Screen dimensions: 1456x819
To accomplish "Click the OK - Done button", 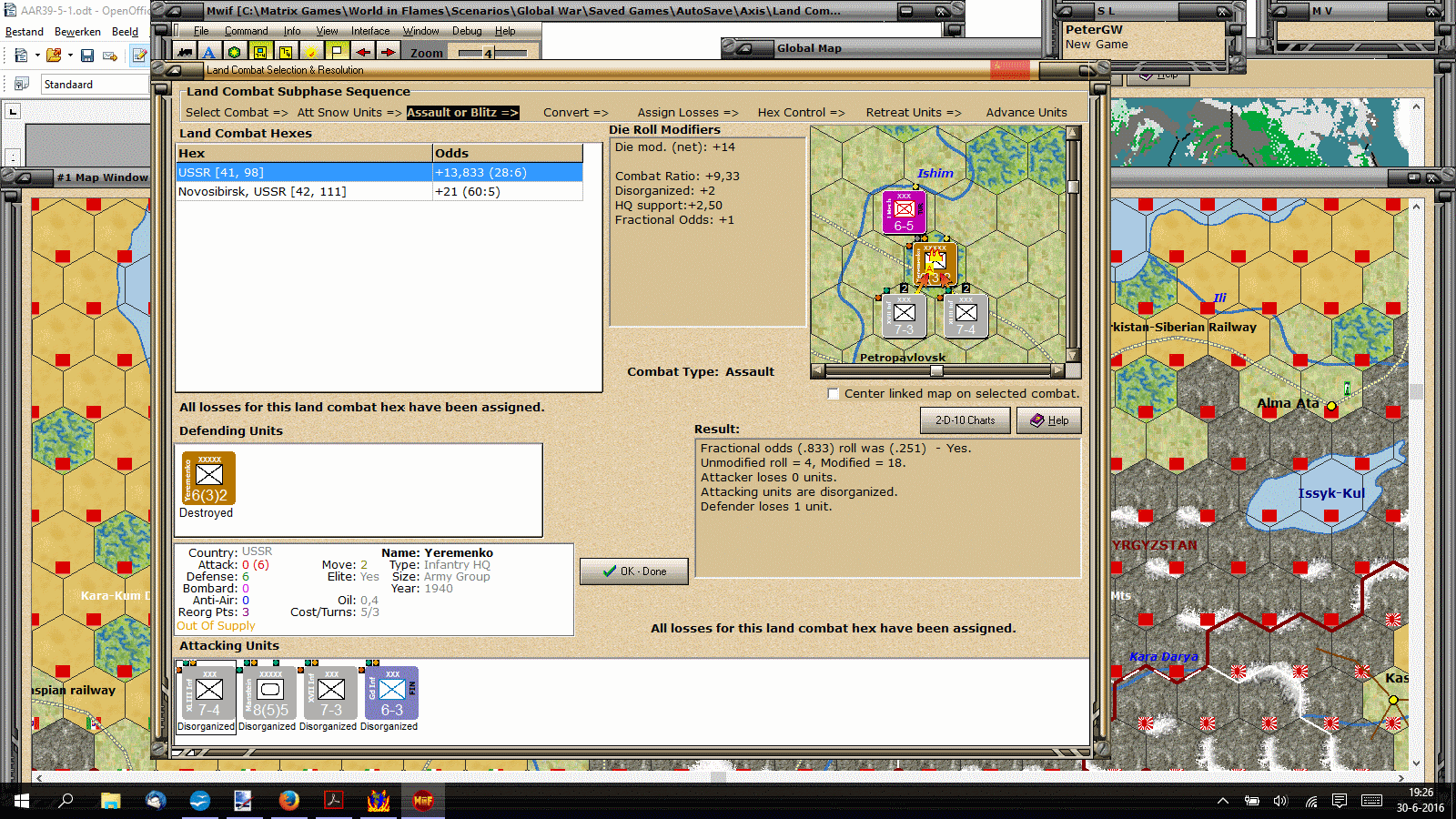I will (x=634, y=571).
